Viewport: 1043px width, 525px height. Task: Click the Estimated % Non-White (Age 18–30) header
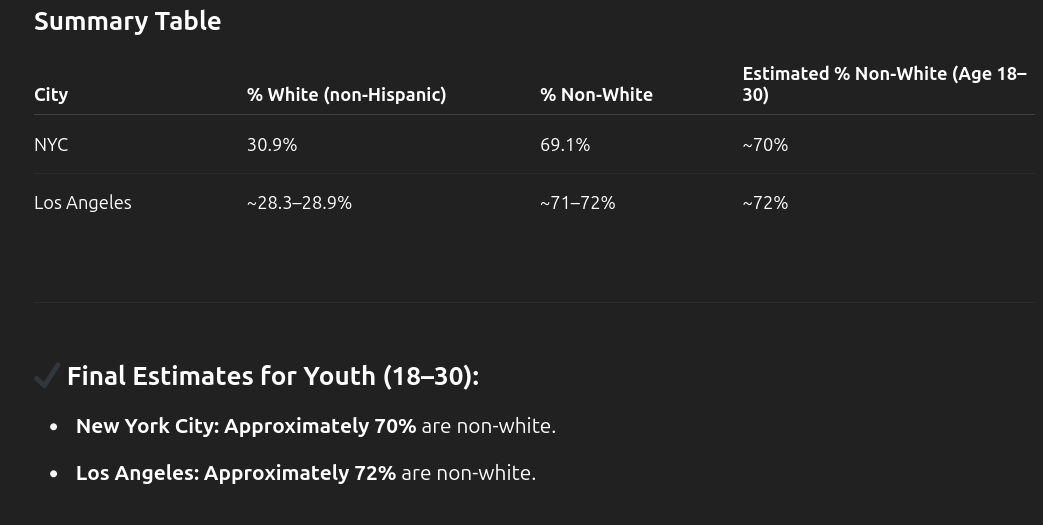(x=885, y=84)
